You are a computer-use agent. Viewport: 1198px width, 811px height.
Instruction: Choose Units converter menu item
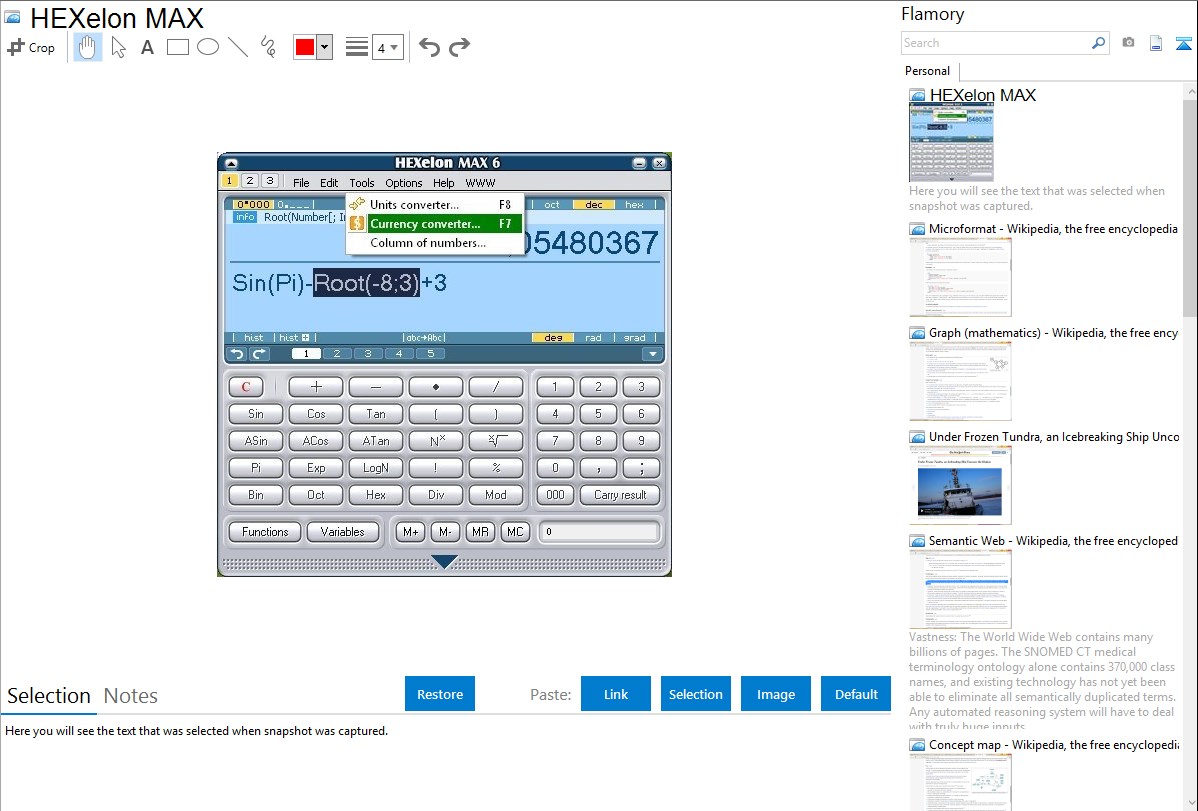pos(435,204)
